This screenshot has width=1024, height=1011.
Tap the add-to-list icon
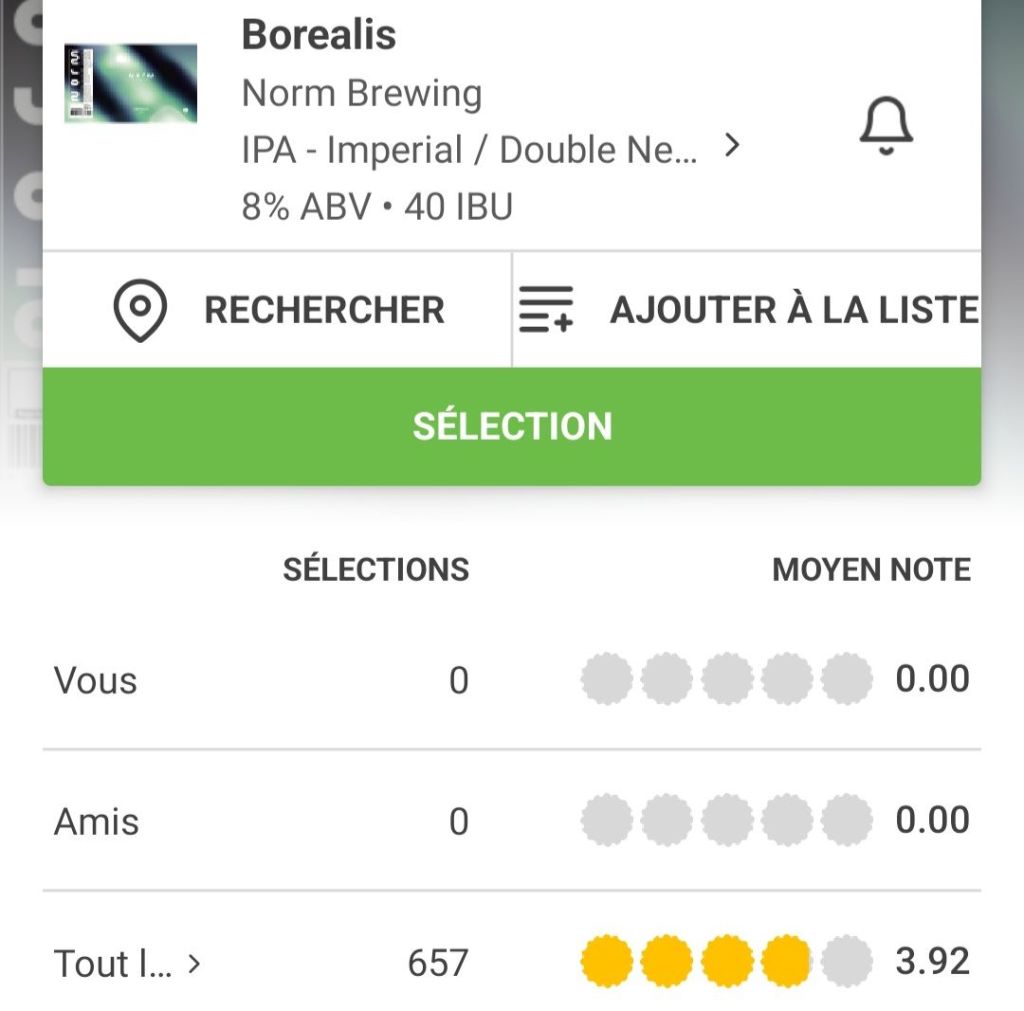546,310
